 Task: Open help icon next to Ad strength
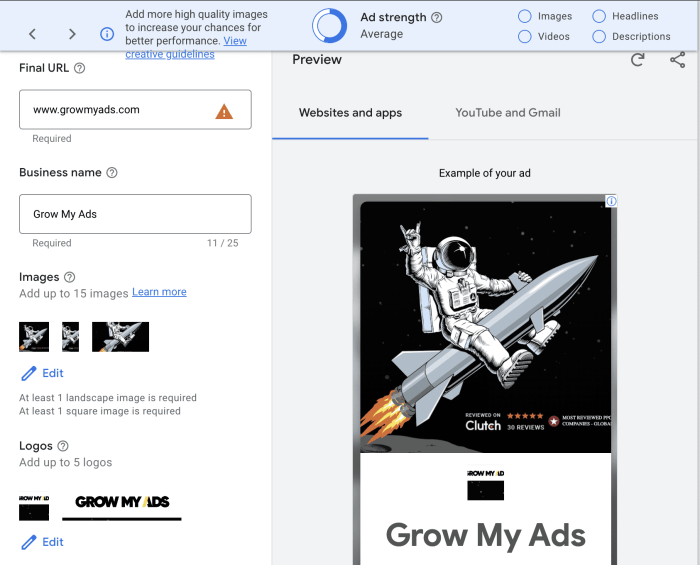pos(437,17)
